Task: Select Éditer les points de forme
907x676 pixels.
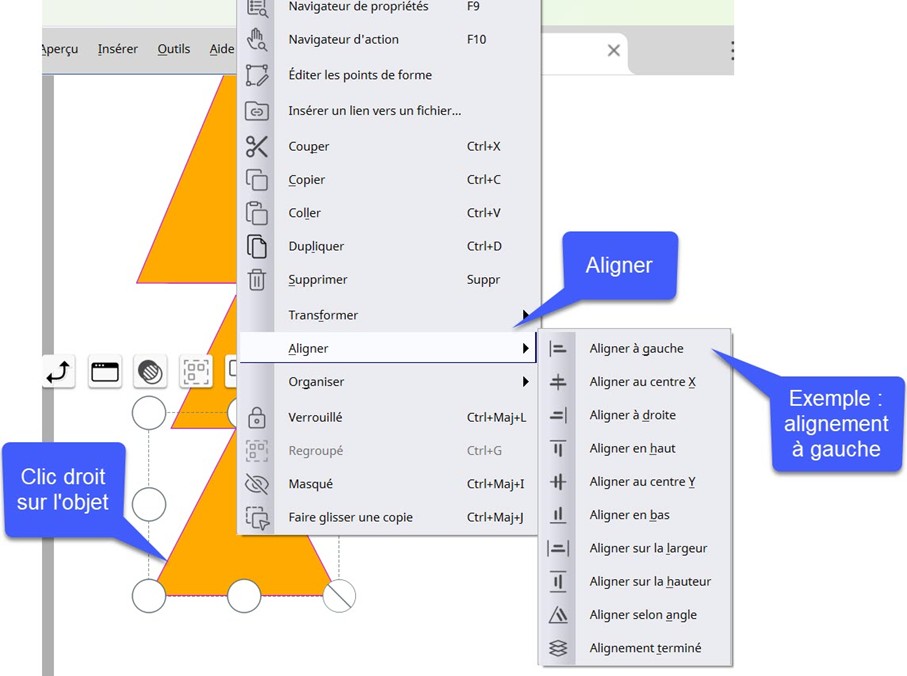Action: (x=389, y=75)
